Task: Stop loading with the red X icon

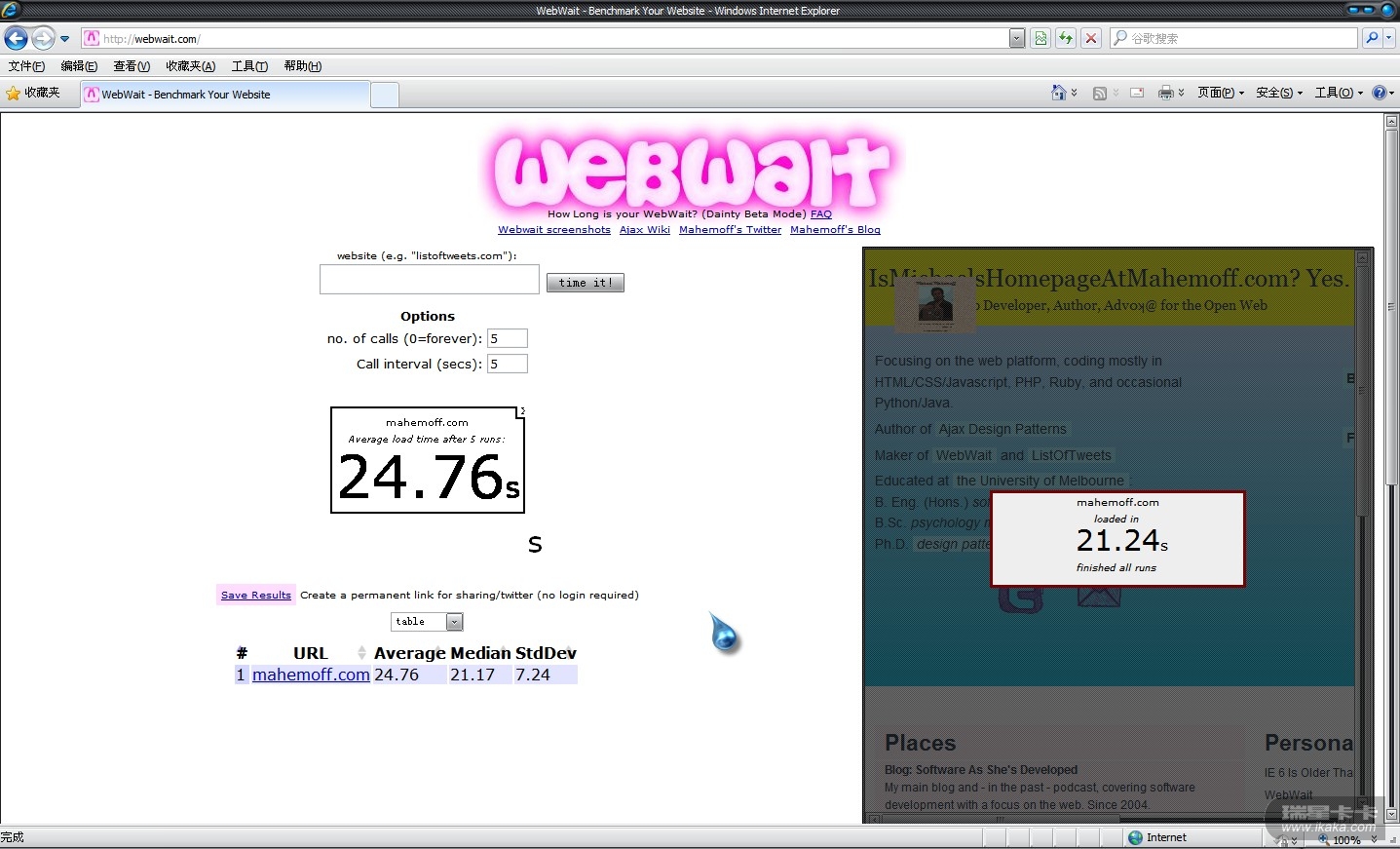Action: tap(1091, 38)
